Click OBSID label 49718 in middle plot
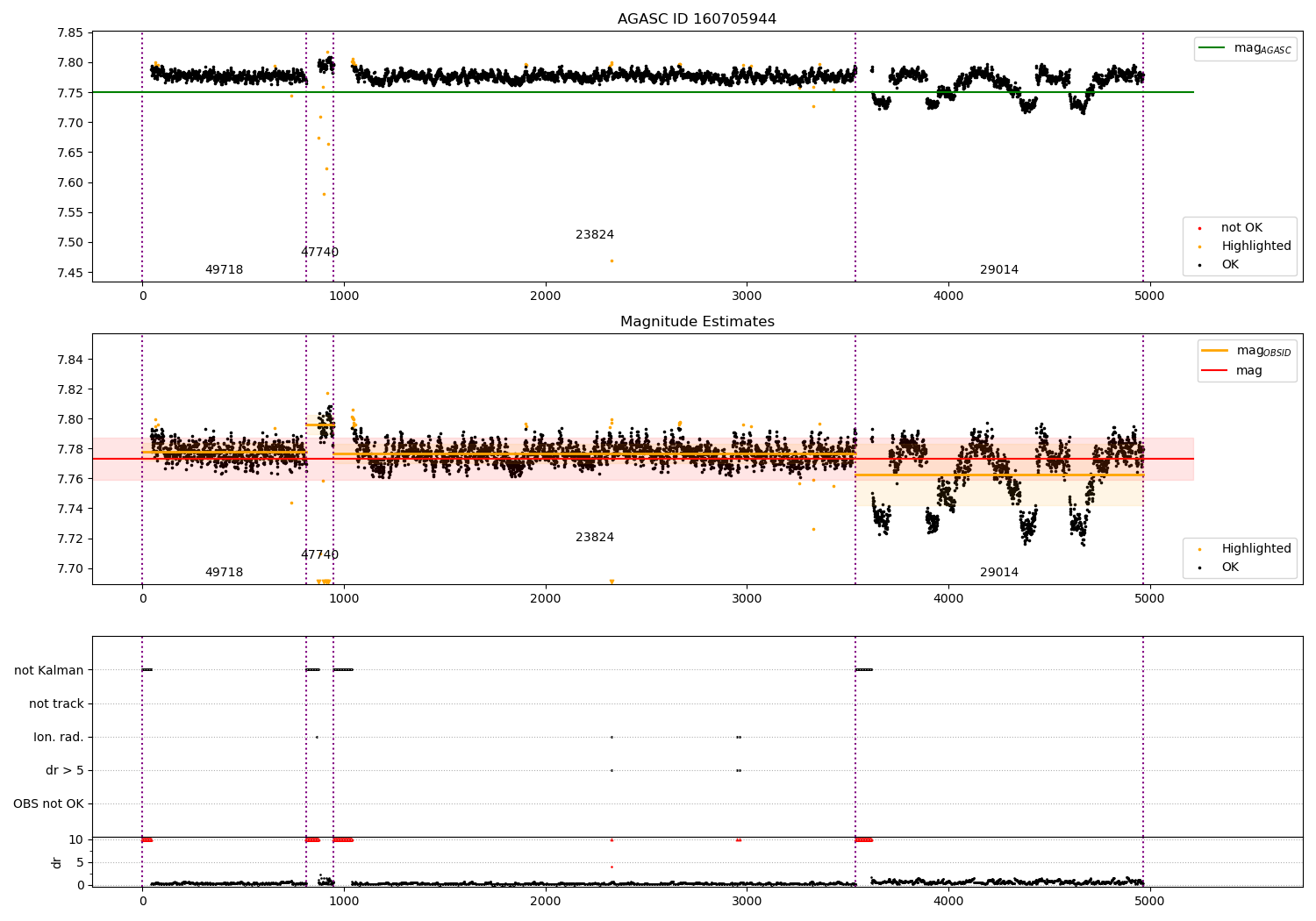 pyautogui.click(x=224, y=573)
